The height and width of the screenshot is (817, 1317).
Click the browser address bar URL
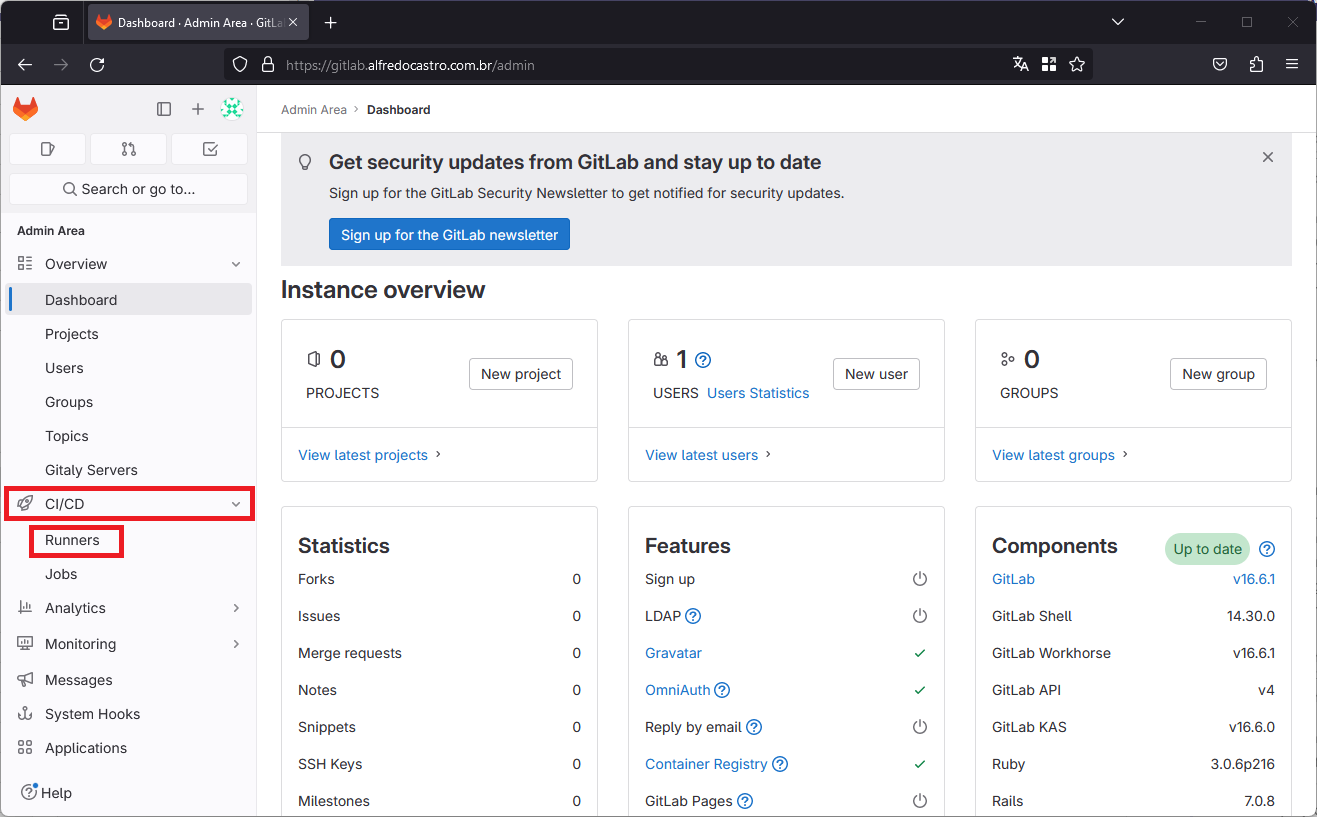[x=410, y=65]
